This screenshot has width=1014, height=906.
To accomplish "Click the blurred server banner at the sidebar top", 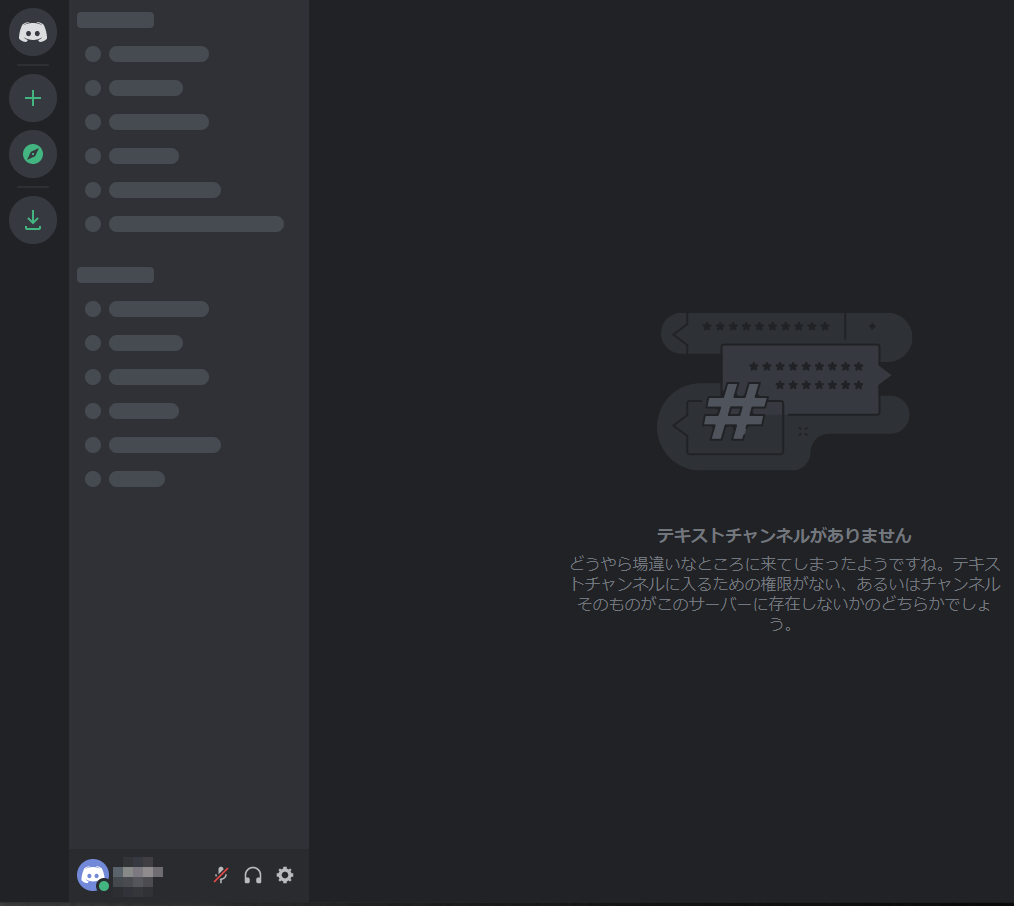I will click(115, 19).
